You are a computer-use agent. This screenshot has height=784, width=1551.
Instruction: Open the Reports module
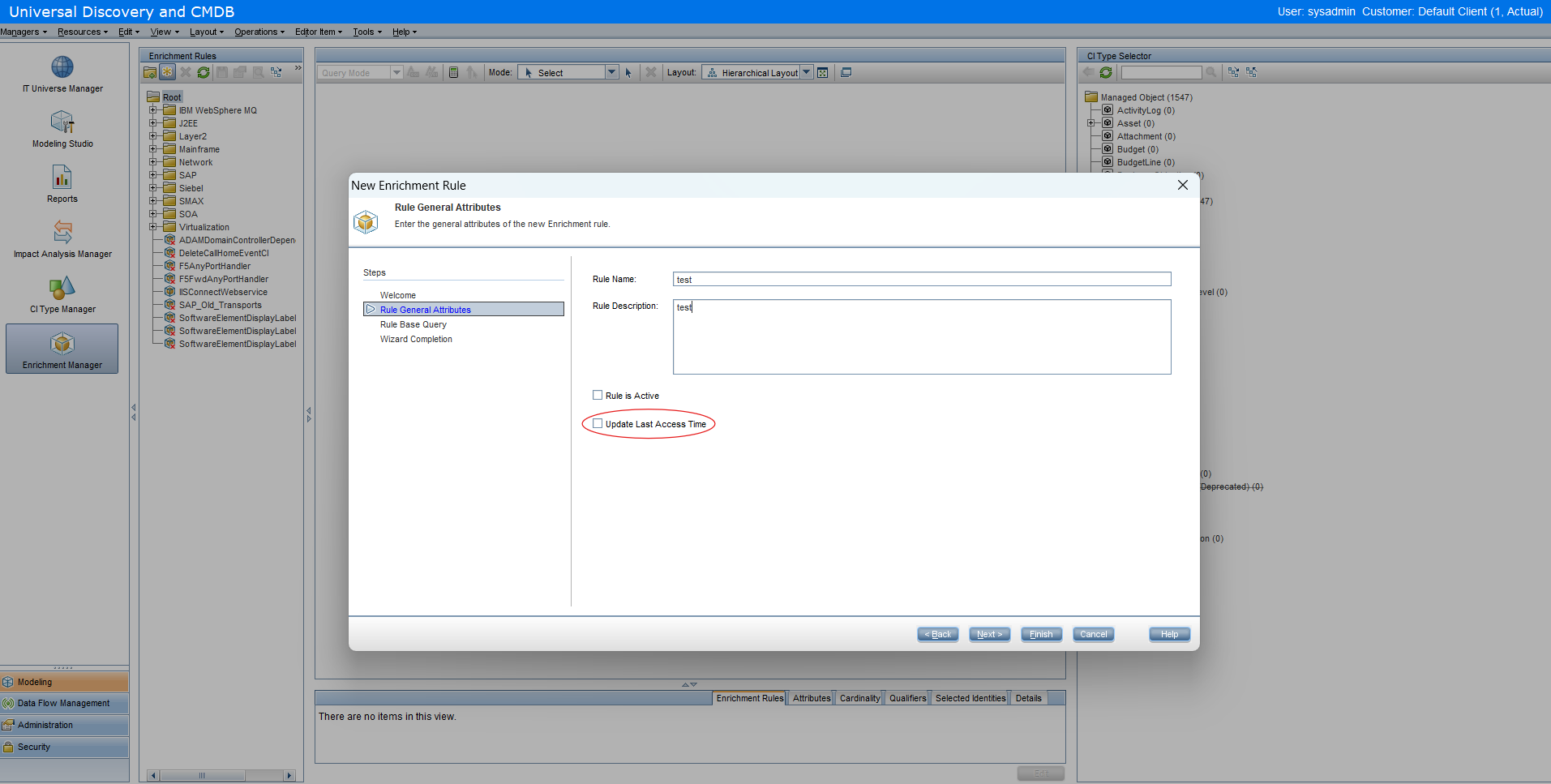click(62, 184)
